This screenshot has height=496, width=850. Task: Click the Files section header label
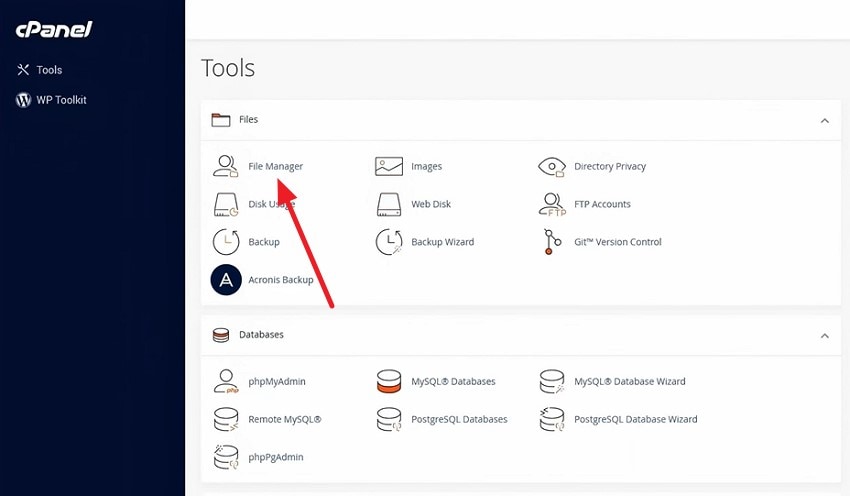pyautogui.click(x=248, y=120)
